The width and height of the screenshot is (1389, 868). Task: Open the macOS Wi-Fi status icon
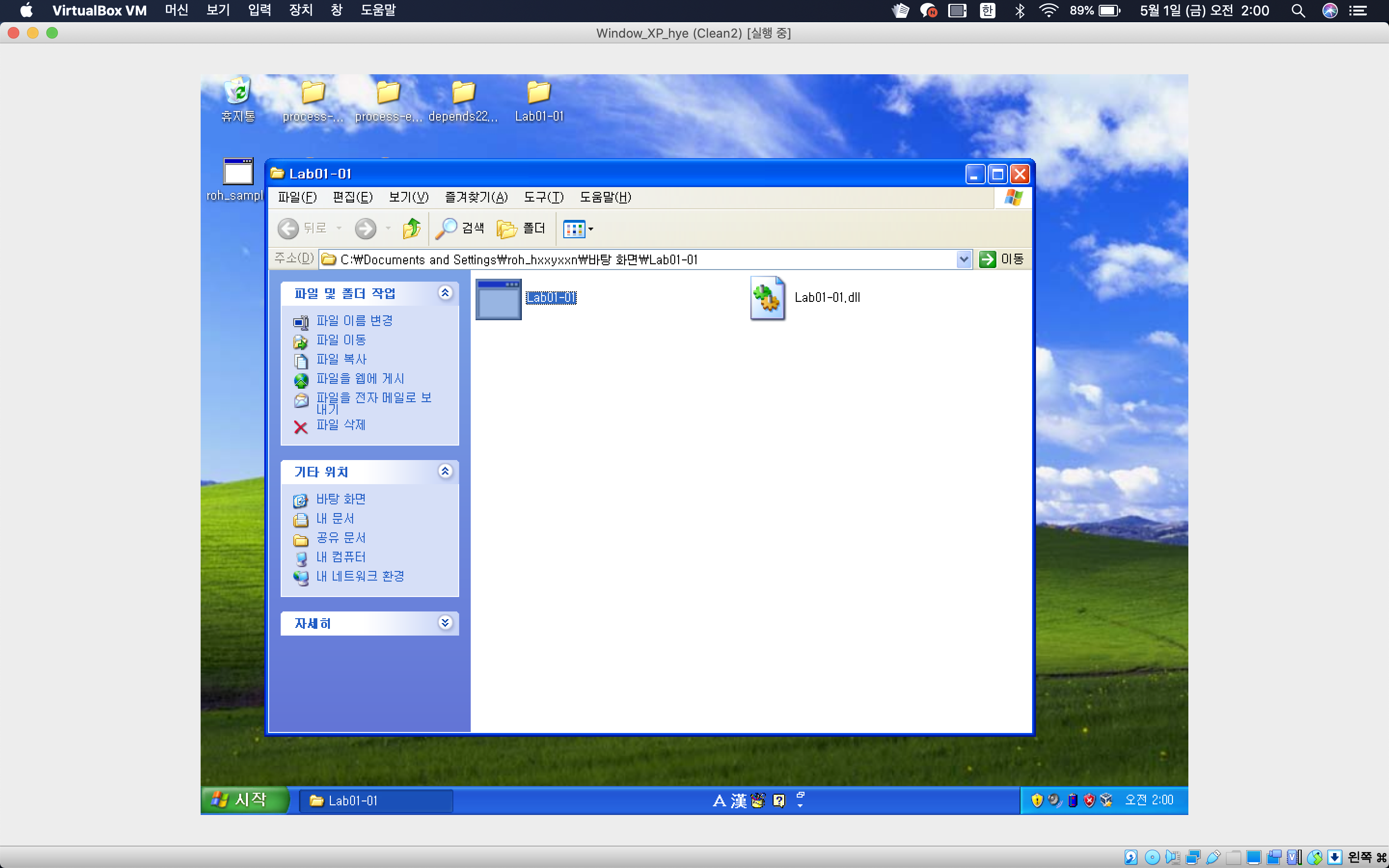click(x=1049, y=11)
